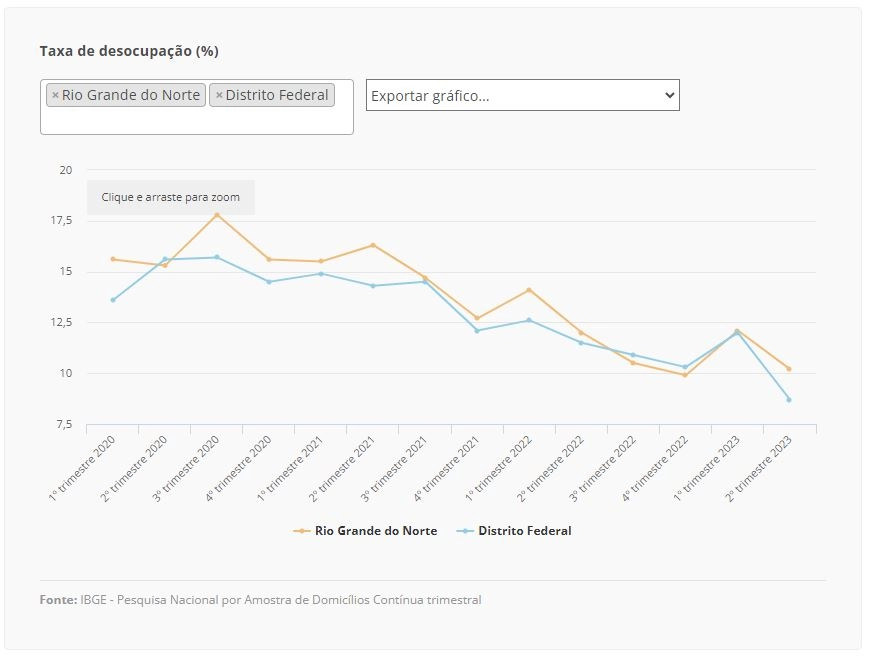
Task: Click the 3º trimestre 2020 axis label
Action: click(x=186, y=469)
